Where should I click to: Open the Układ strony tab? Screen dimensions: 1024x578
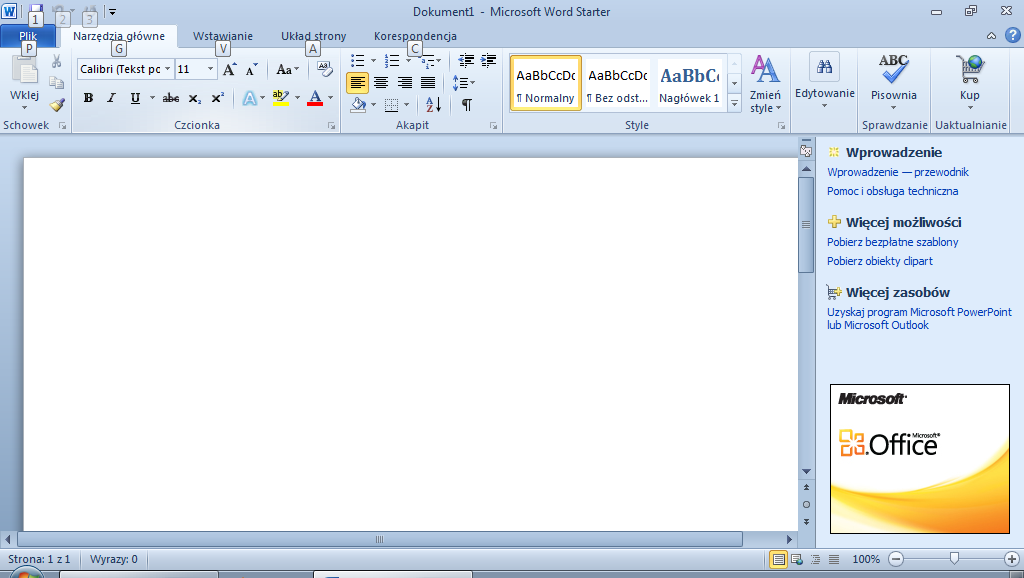tap(313, 36)
